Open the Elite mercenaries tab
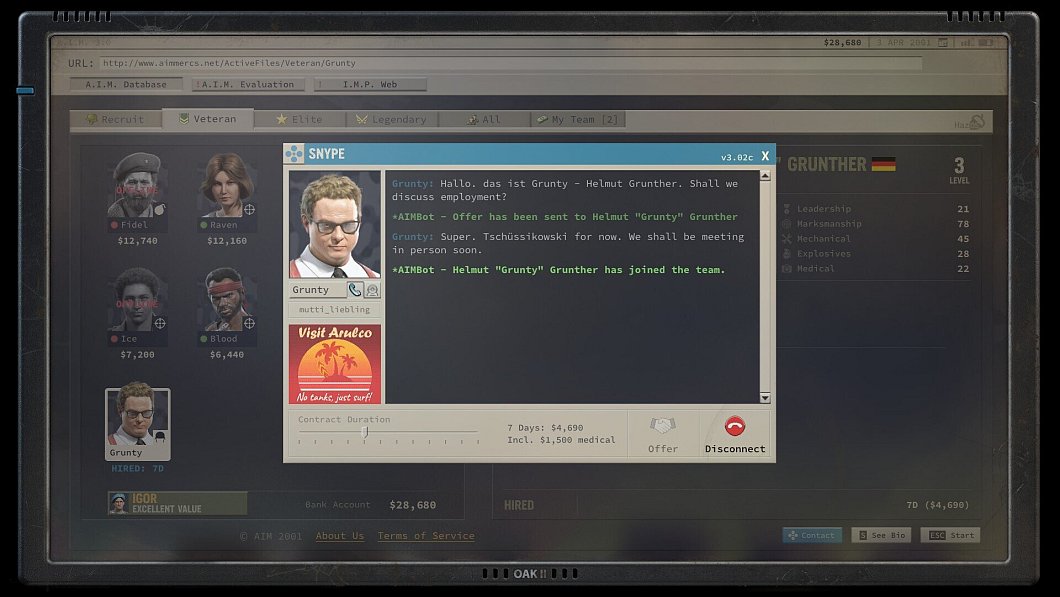1060x597 pixels. point(299,119)
